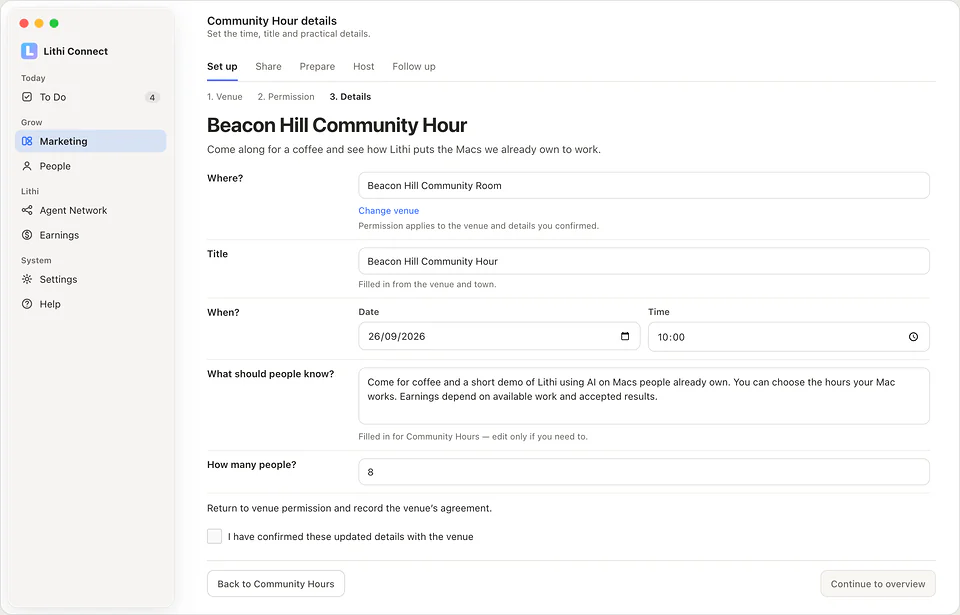Click the Date field showing 26/09/2026
This screenshot has height=615, width=960.
(x=499, y=336)
